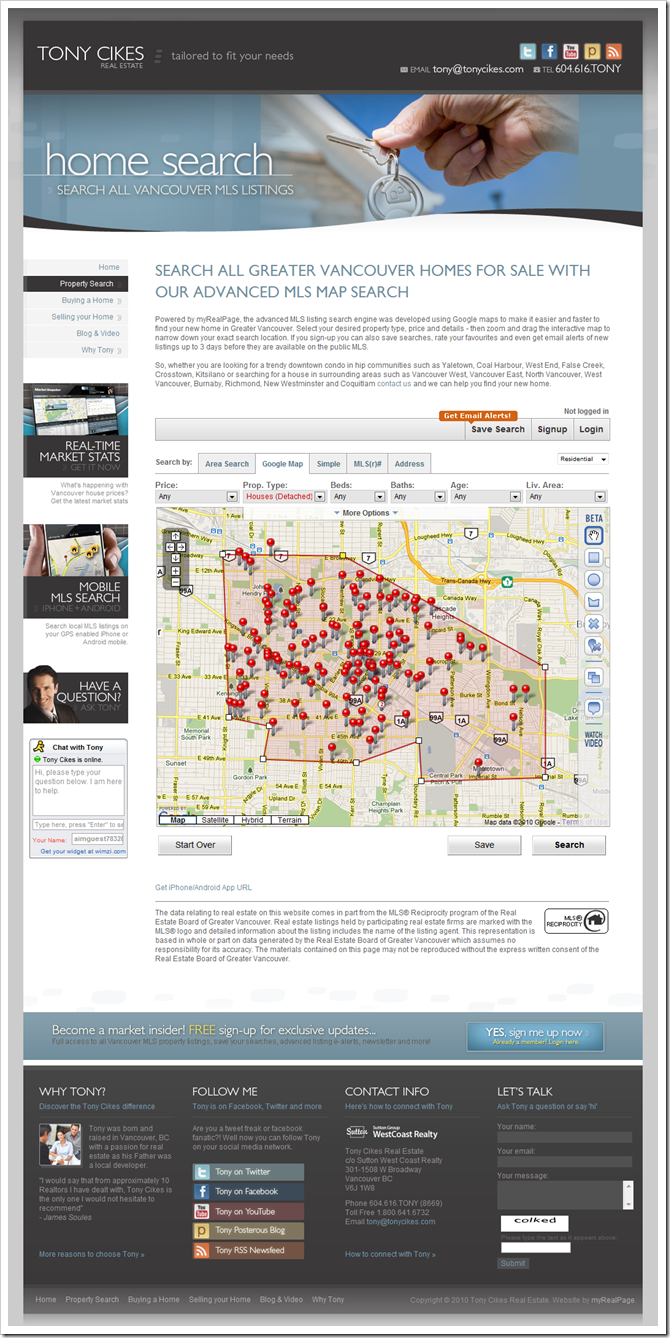The width and height of the screenshot is (670, 1338).
Task: Open the Facebook icon in header
Action: (x=549, y=52)
